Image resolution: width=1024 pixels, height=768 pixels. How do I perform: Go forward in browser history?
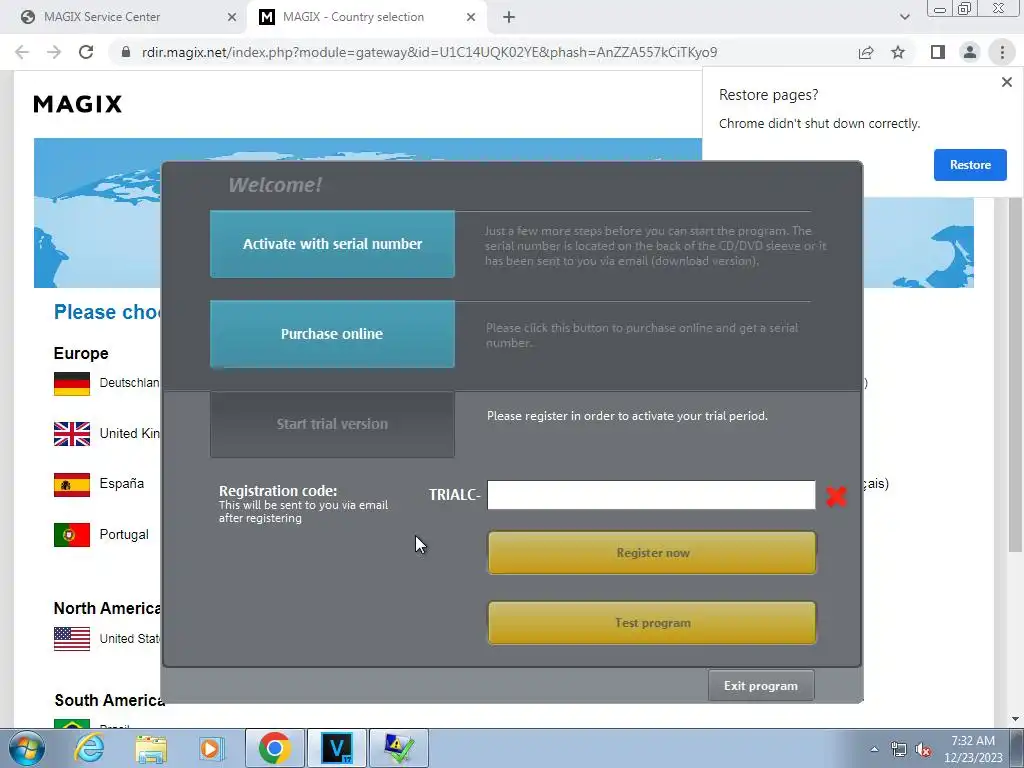pos(54,52)
